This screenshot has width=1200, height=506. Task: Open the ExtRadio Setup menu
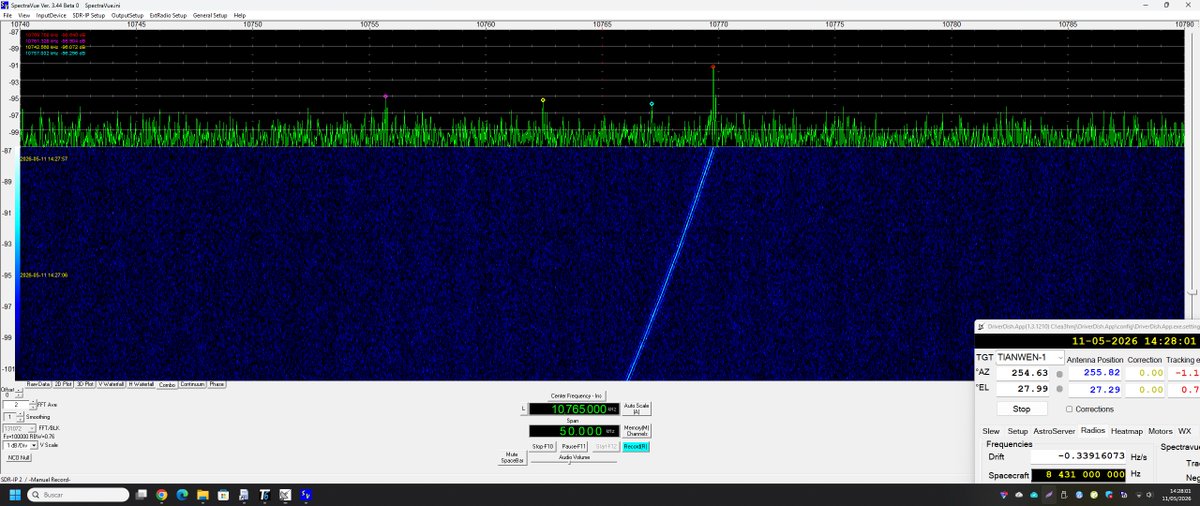[168, 16]
